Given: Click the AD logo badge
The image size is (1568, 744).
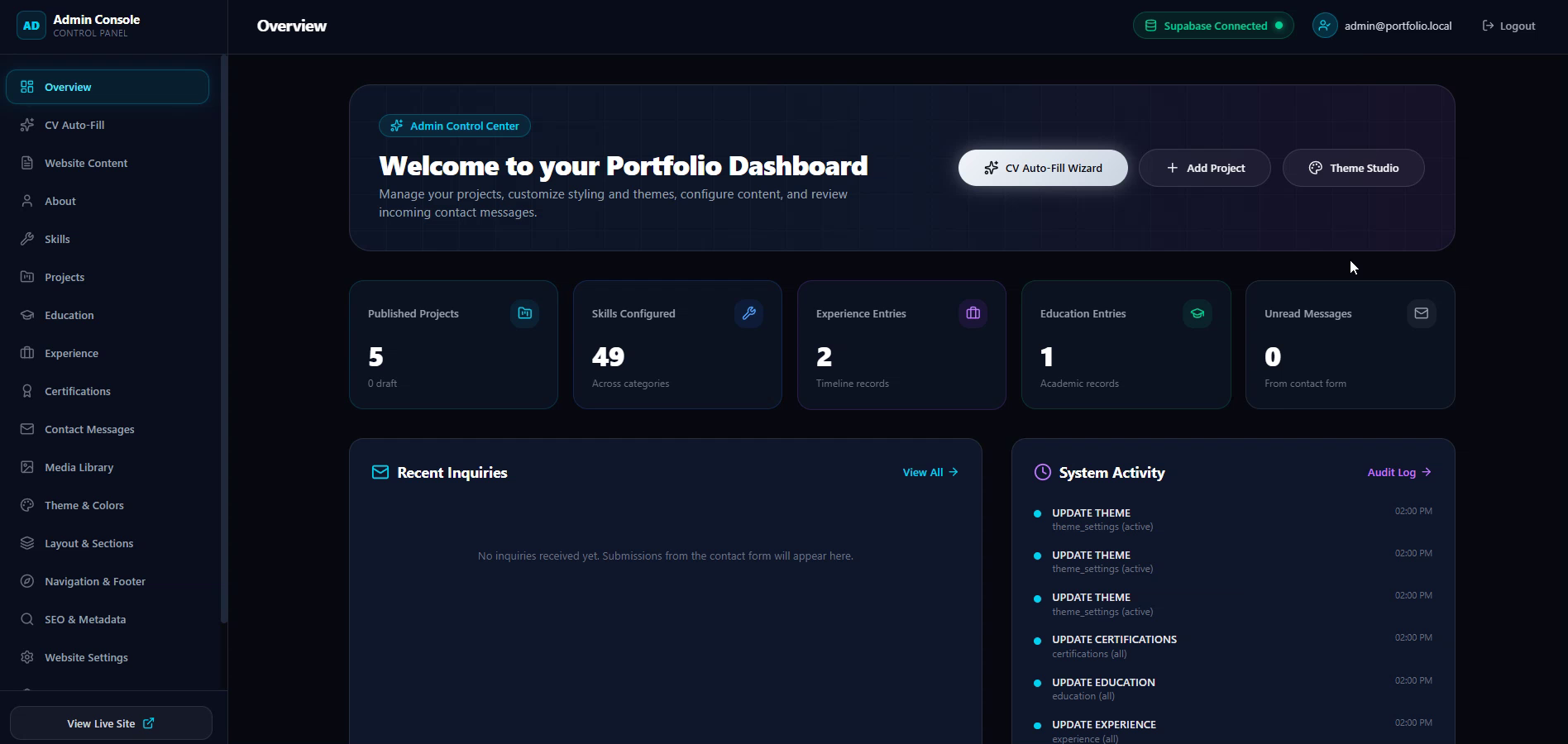Looking at the screenshot, I should click(x=31, y=26).
